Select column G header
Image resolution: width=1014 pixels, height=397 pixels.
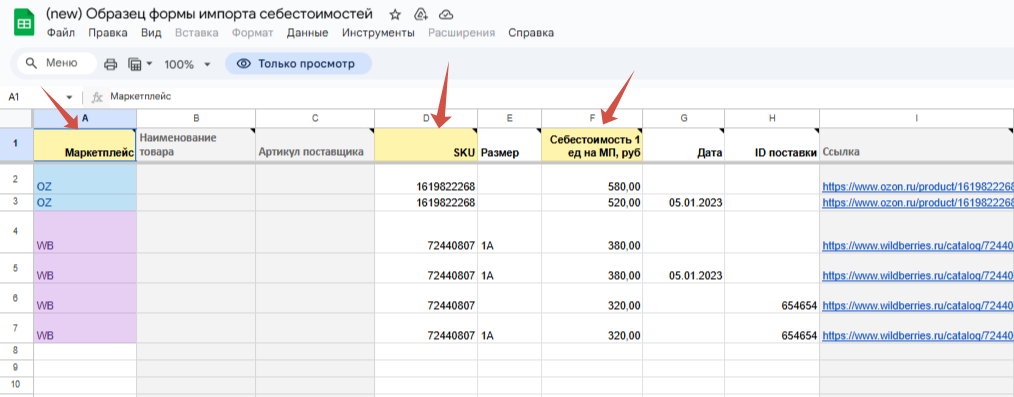pos(684,118)
